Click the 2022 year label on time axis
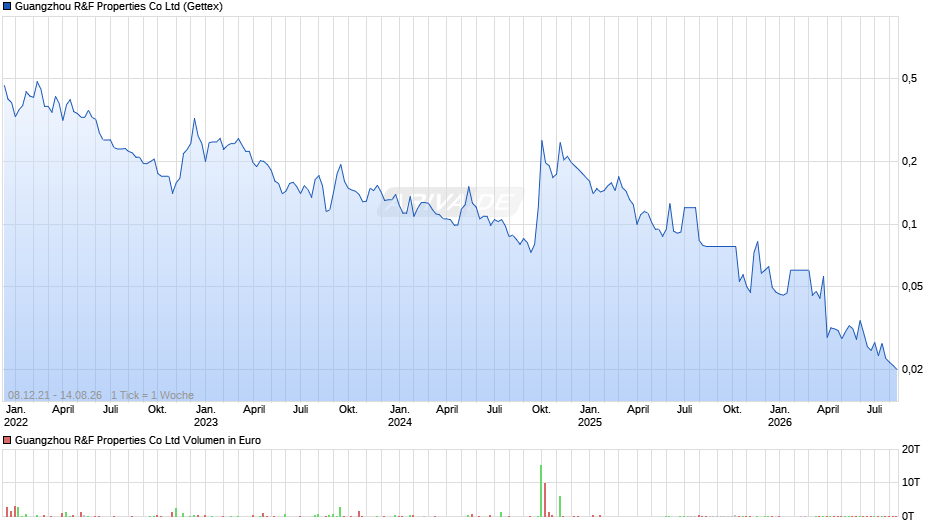Image resolution: width=940 pixels, height=526 pixels. [16, 422]
